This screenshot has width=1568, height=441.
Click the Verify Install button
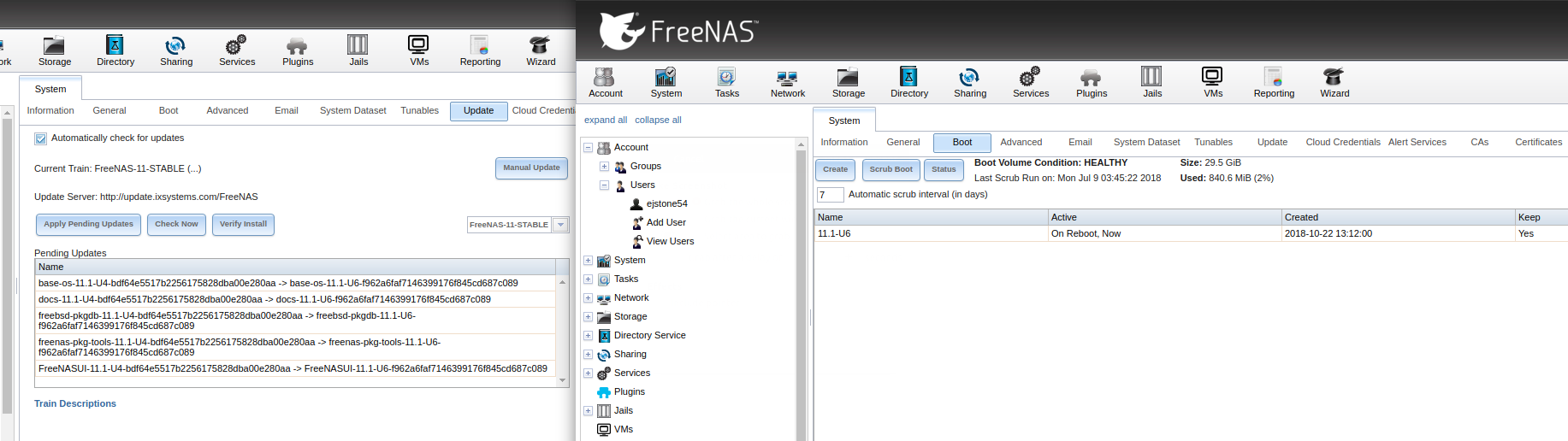(243, 225)
